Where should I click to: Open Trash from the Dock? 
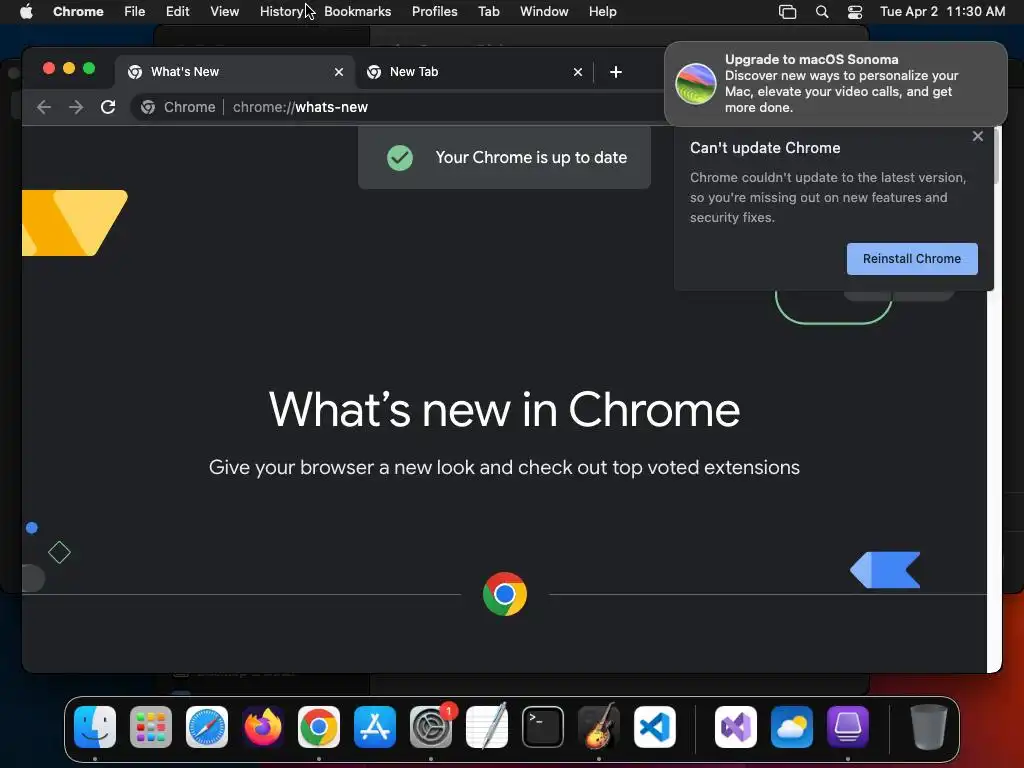coord(929,727)
